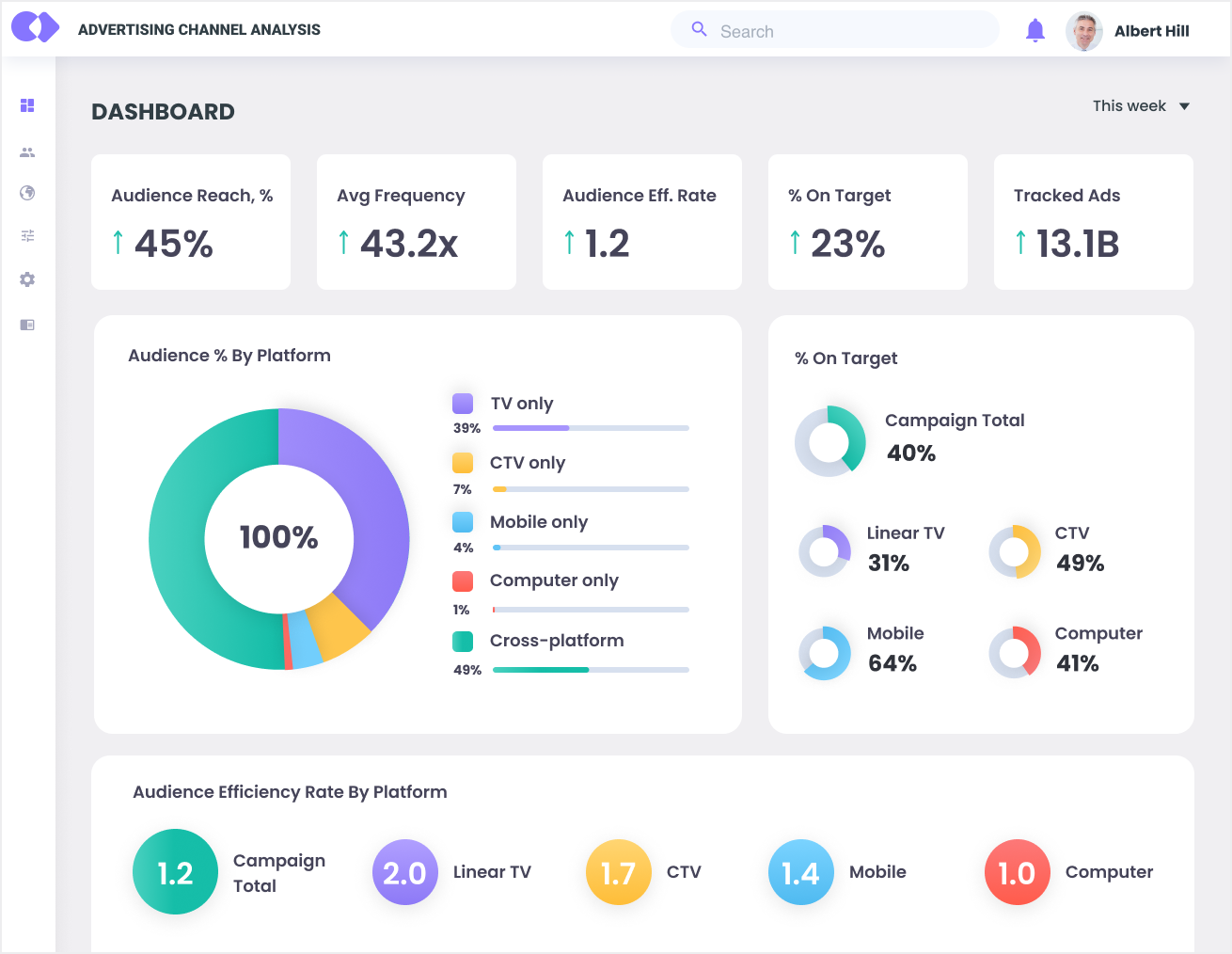Select the Linear TV 2.0 efficiency badge
Screen dimensions: 1232x954
coord(404,872)
